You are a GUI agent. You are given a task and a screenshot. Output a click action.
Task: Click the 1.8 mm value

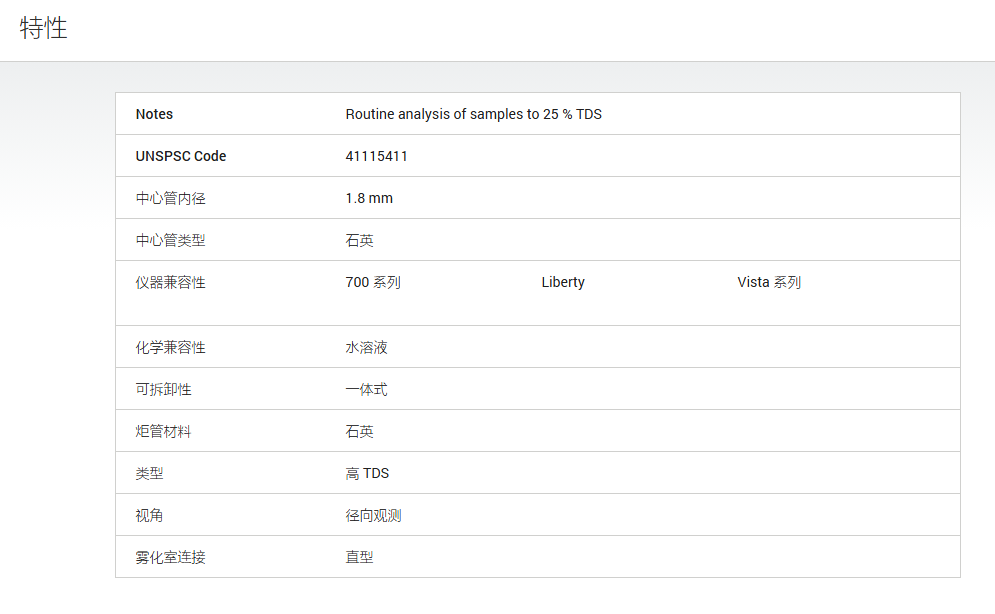(369, 198)
